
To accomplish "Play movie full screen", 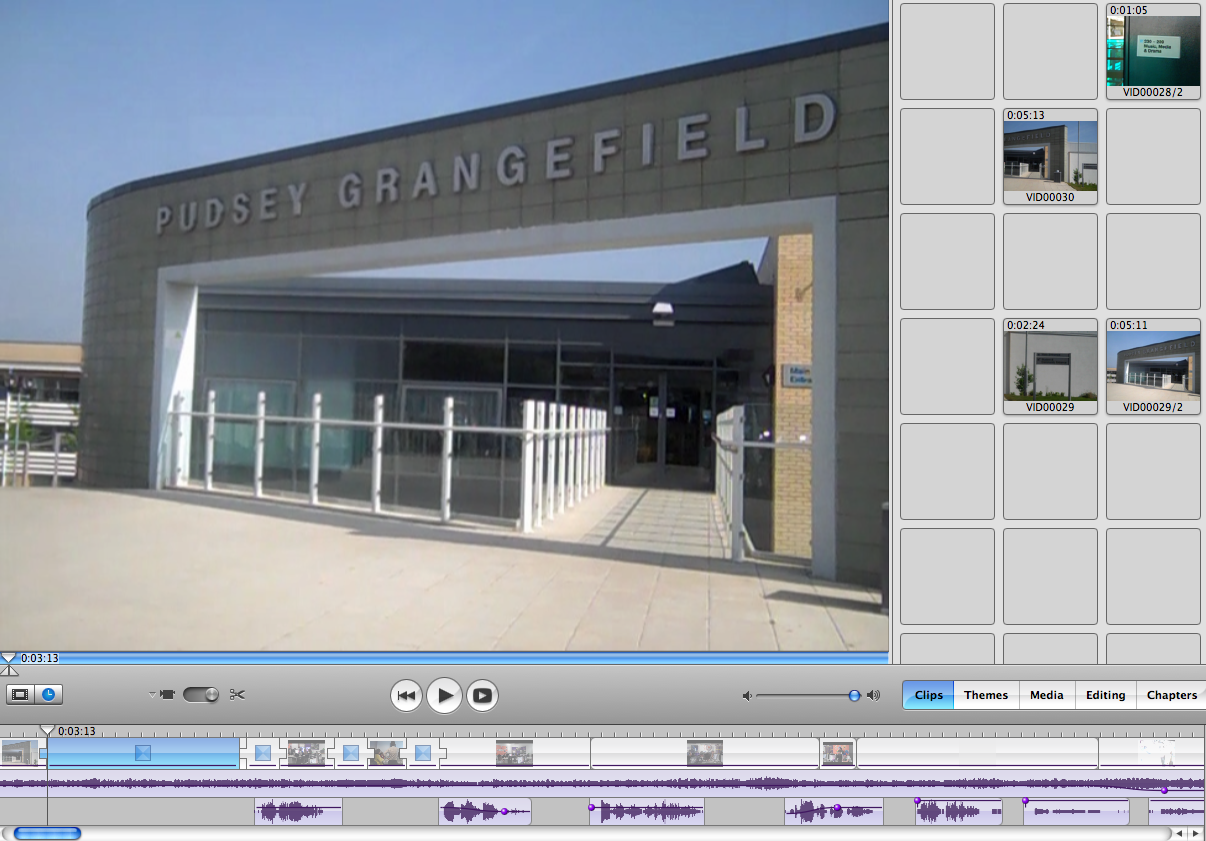I will pyautogui.click(x=482, y=695).
